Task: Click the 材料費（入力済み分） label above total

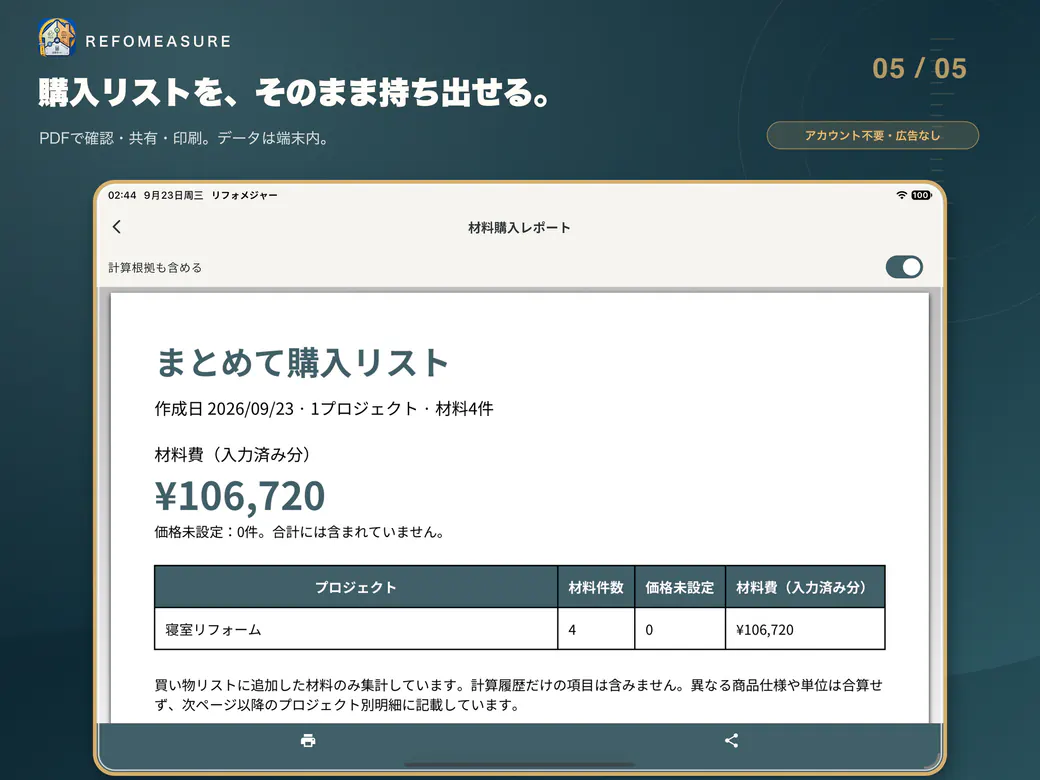Action: click(x=232, y=454)
